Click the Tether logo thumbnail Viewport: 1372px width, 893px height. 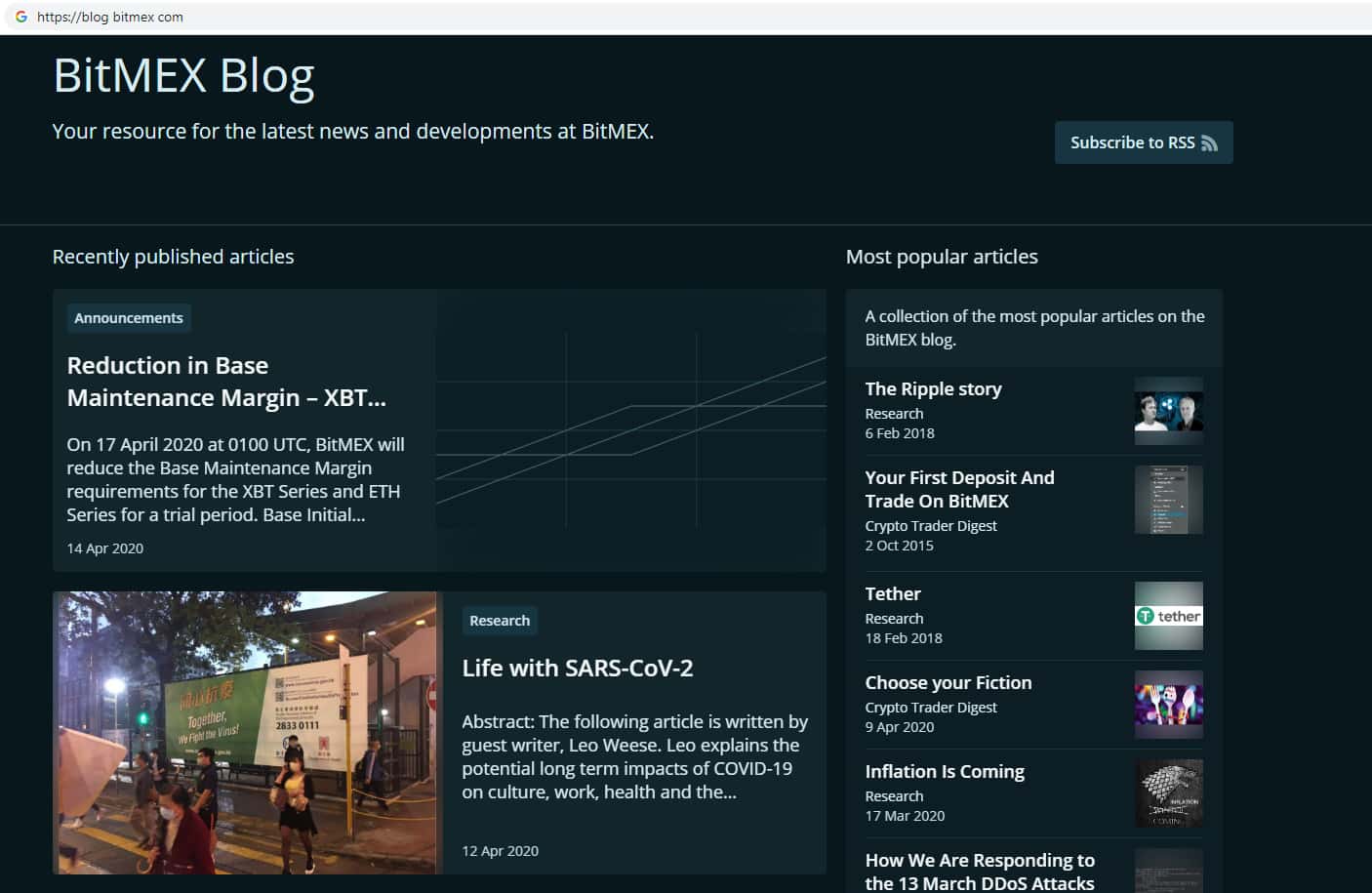pyautogui.click(x=1168, y=616)
